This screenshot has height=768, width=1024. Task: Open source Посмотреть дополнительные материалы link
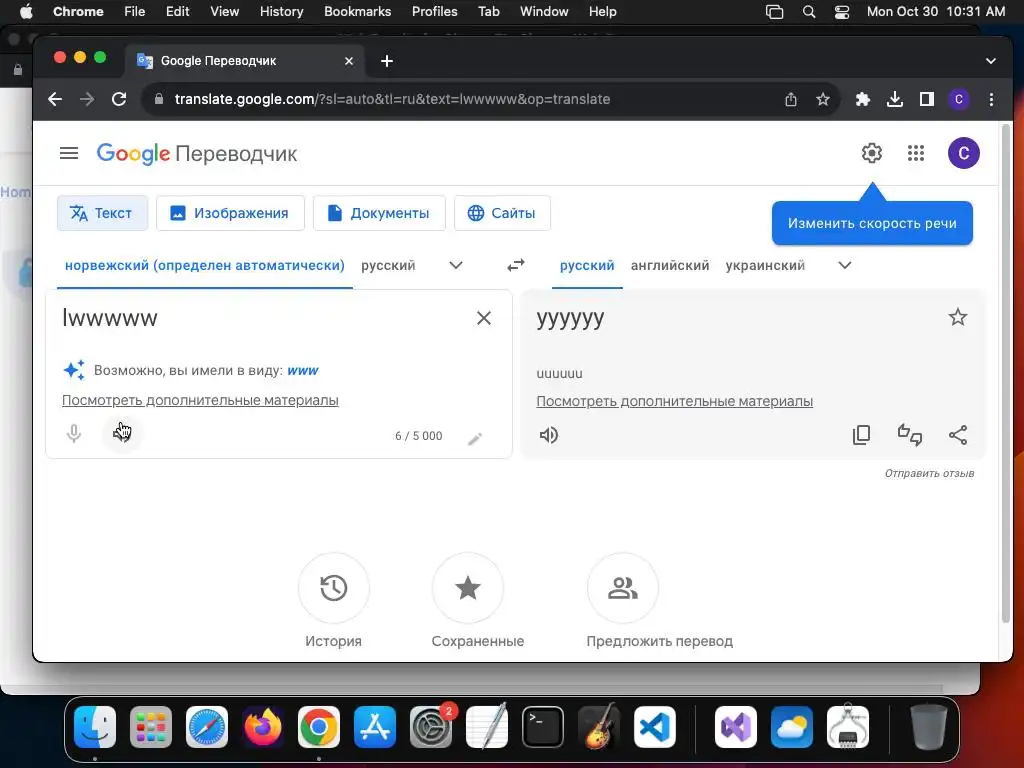click(x=200, y=400)
